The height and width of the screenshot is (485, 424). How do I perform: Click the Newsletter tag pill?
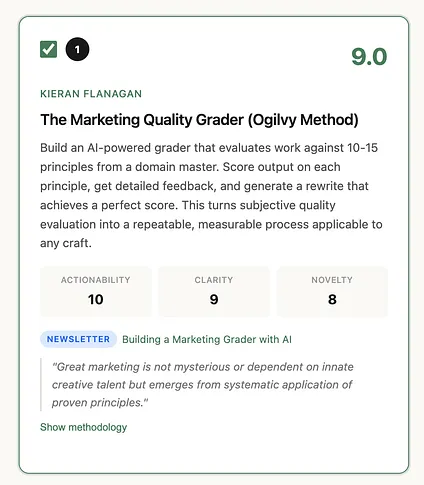(x=78, y=339)
